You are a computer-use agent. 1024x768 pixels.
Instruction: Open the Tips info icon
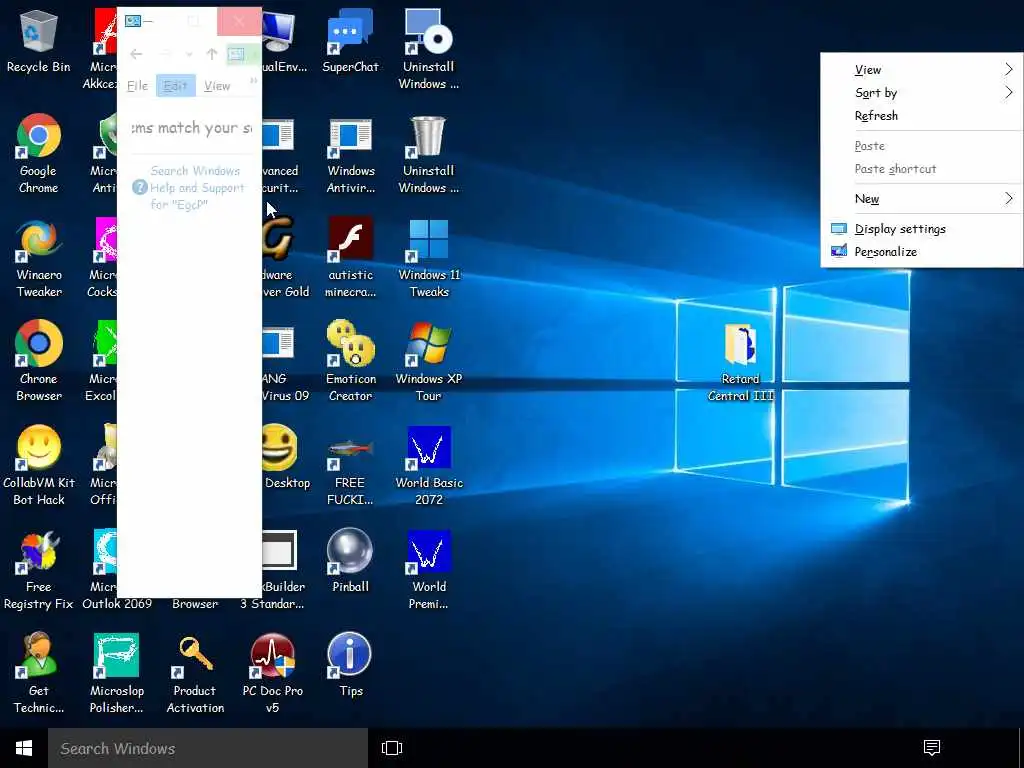click(350, 665)
